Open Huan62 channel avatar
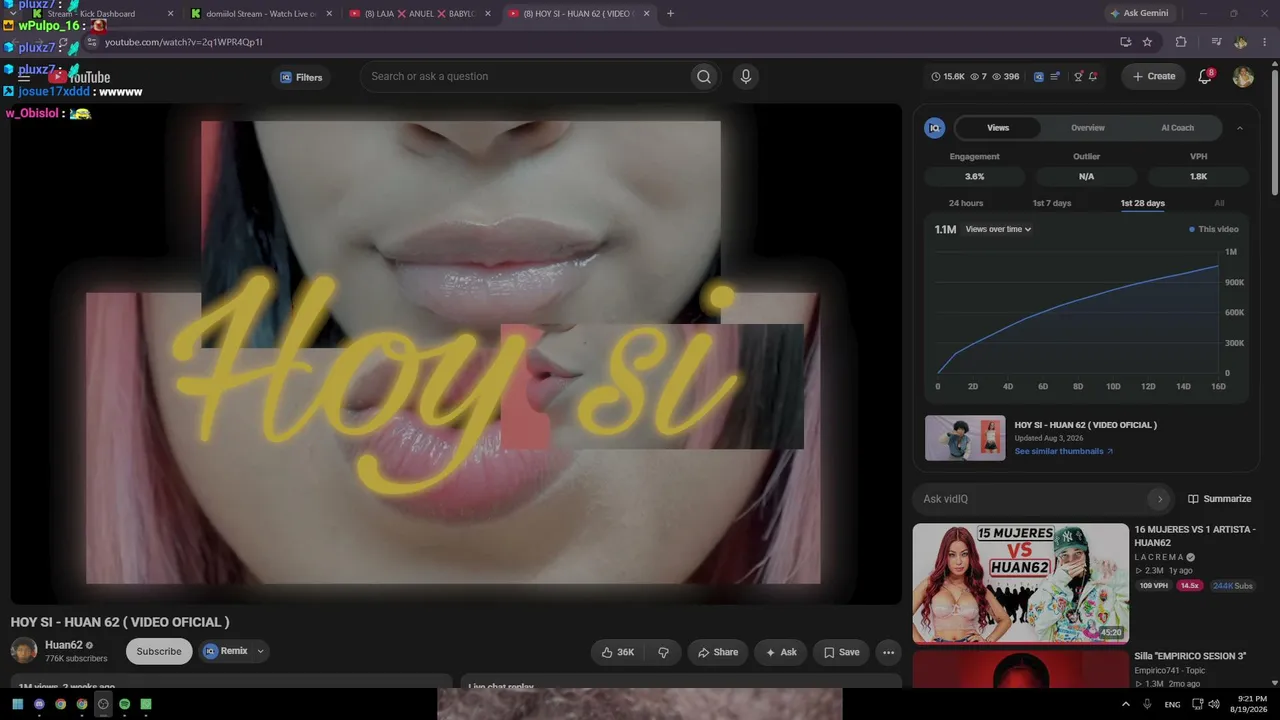The image size is (1280, 720). (24, 651)
